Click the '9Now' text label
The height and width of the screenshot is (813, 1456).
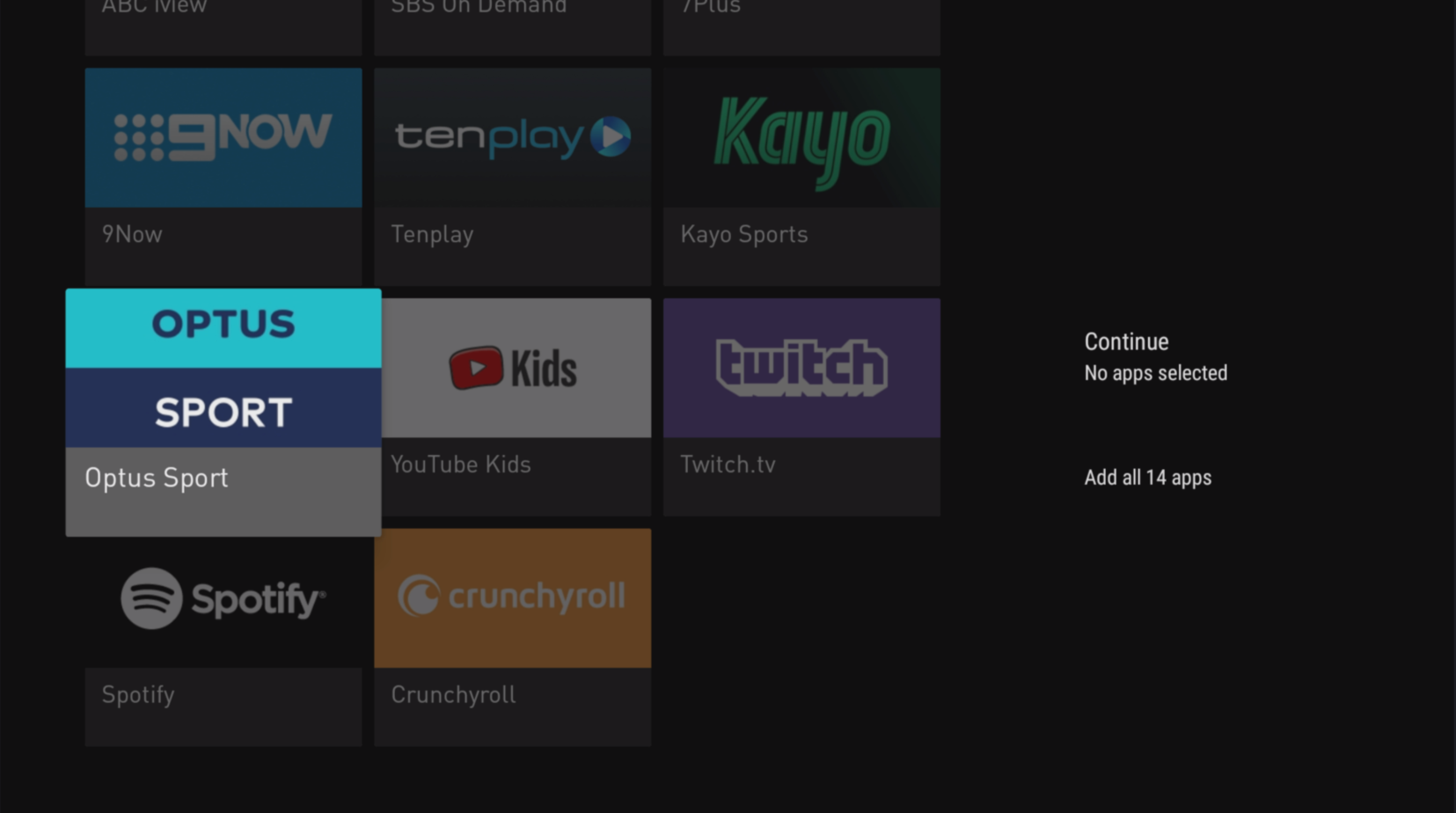click(132, 235)
